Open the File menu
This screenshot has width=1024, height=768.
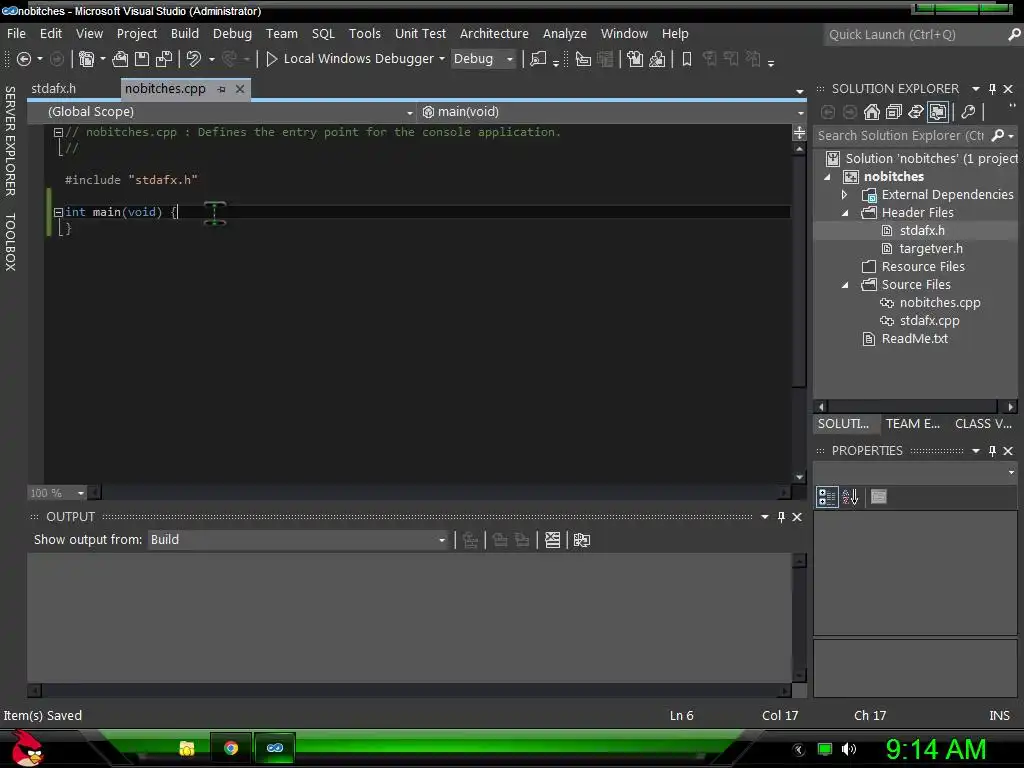tap(16, 33)
